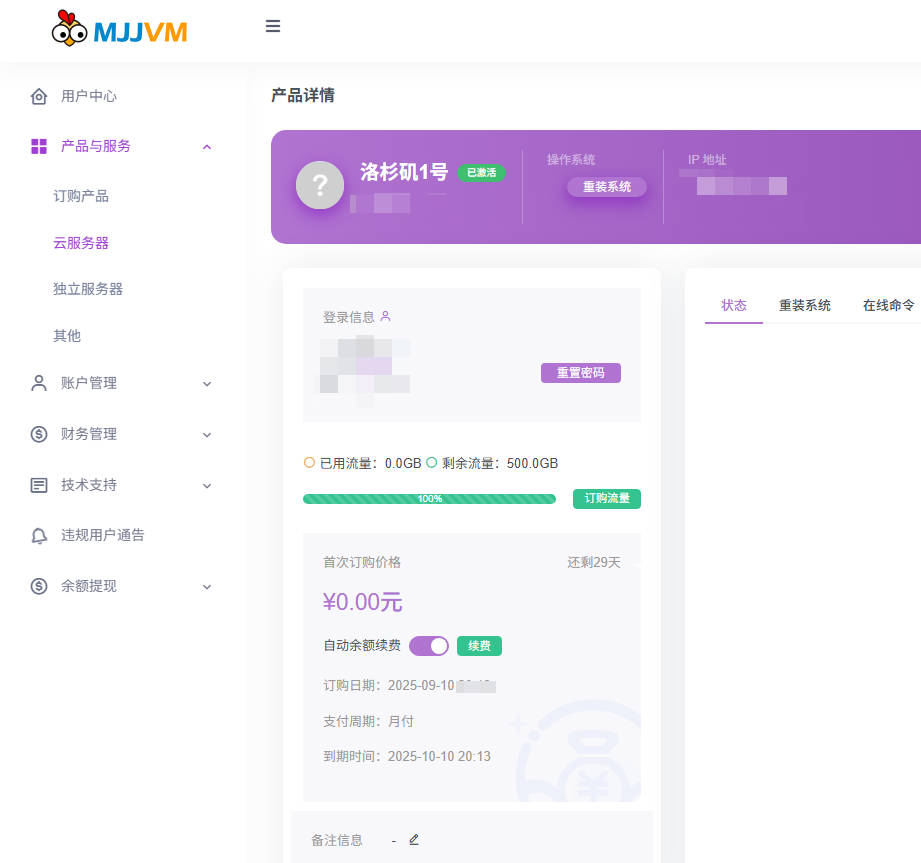The width and height of the screenshot is (921, 863).
Task: Open 独立服务器 in the sidebar
Action: point(88,289)
